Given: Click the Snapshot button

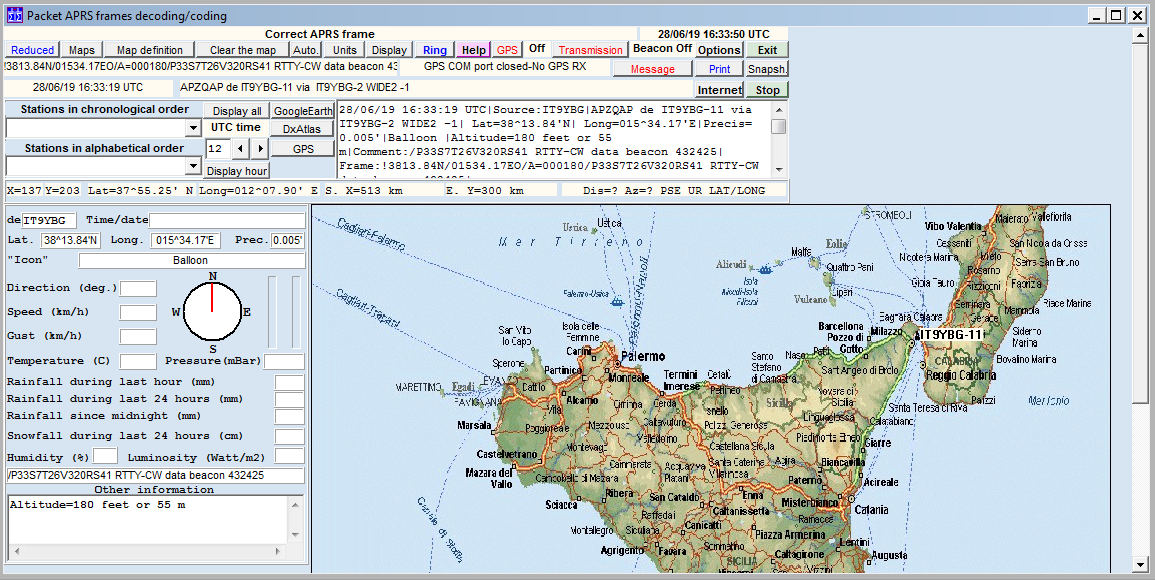Looking at the screenshot, I should point(767,69).
